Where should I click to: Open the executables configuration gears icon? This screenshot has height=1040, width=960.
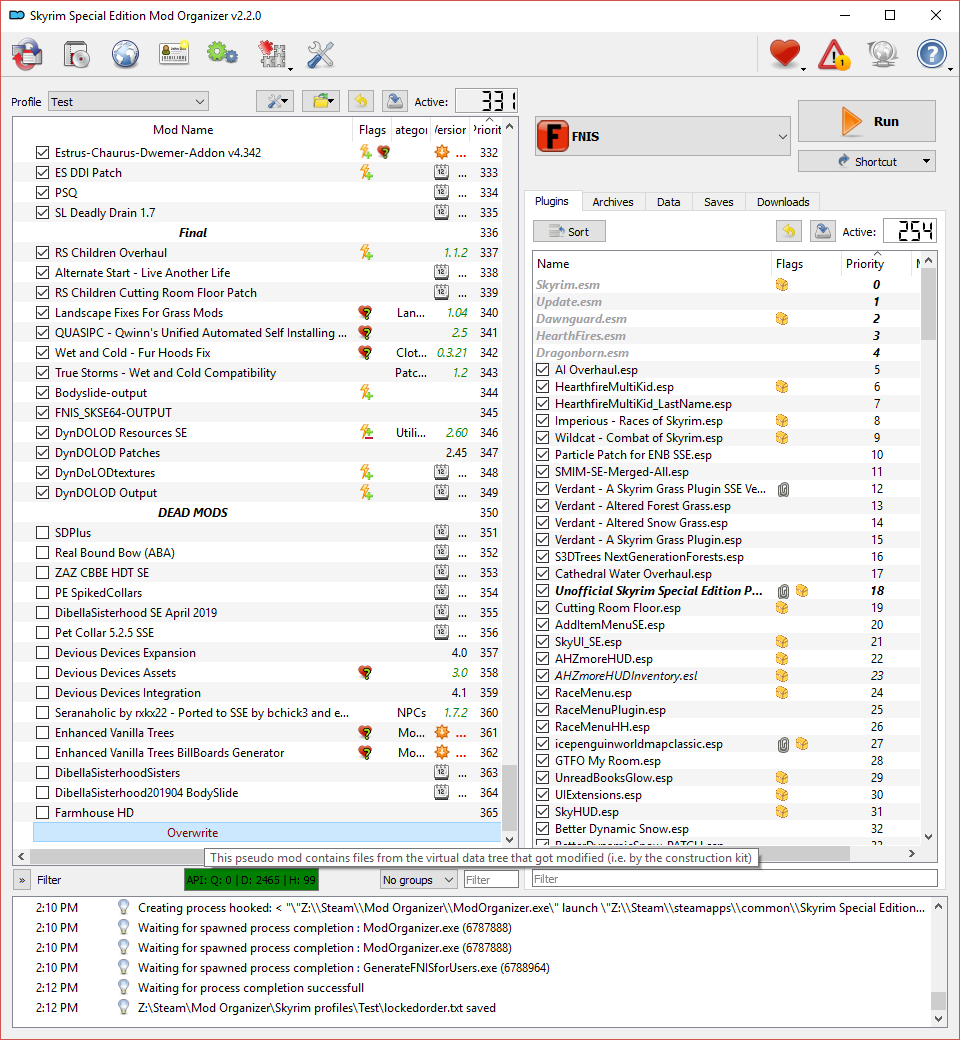[222, 53]
